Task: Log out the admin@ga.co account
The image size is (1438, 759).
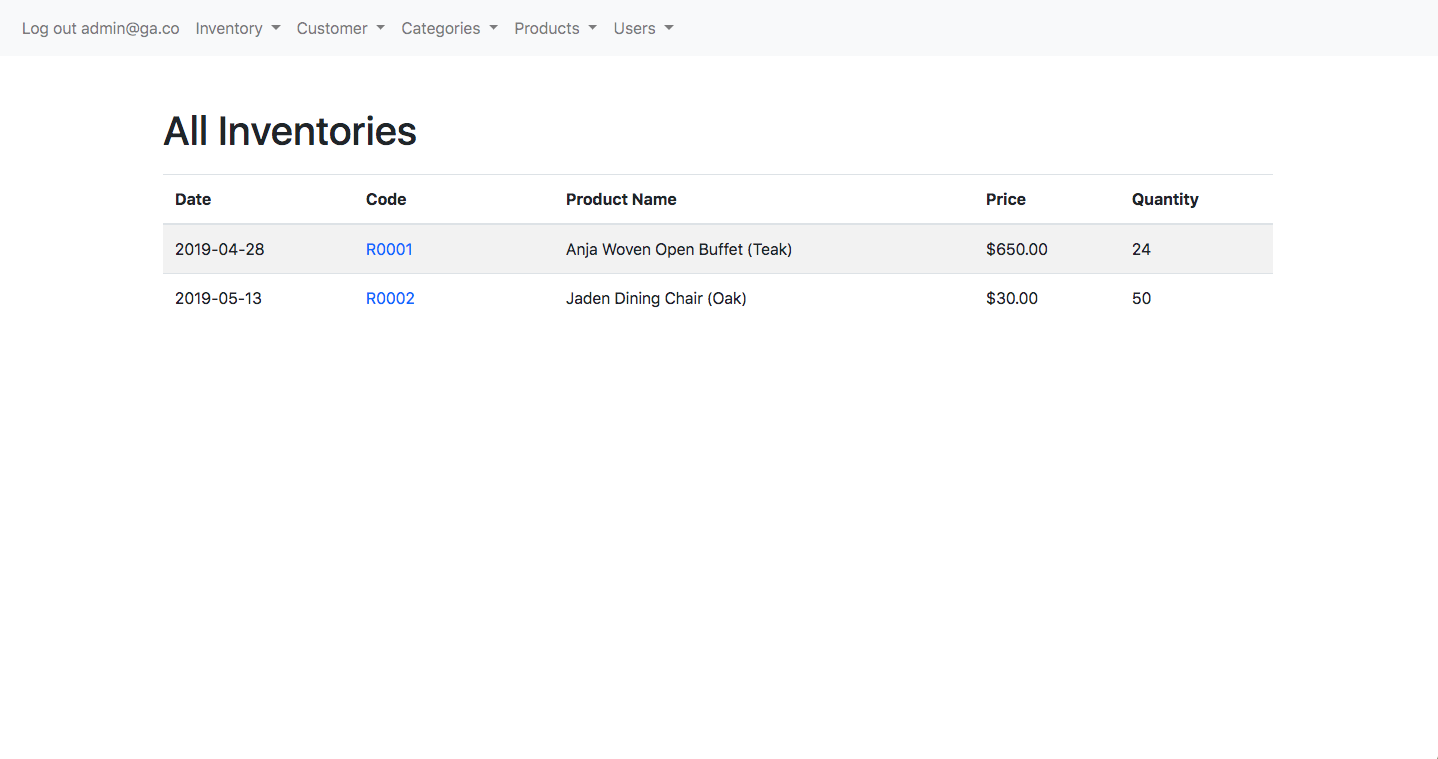Action: click(100, 28)
